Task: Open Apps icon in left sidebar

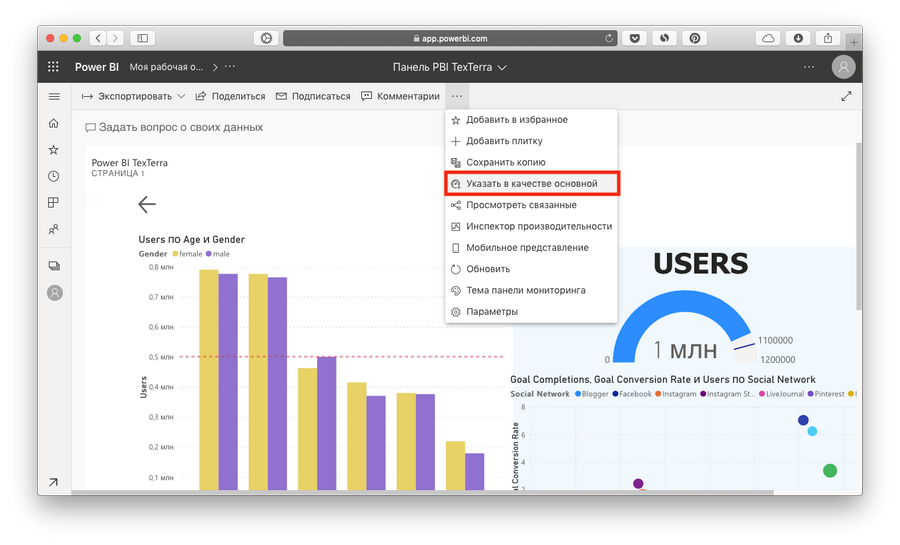Action: [x=54, y=203]
